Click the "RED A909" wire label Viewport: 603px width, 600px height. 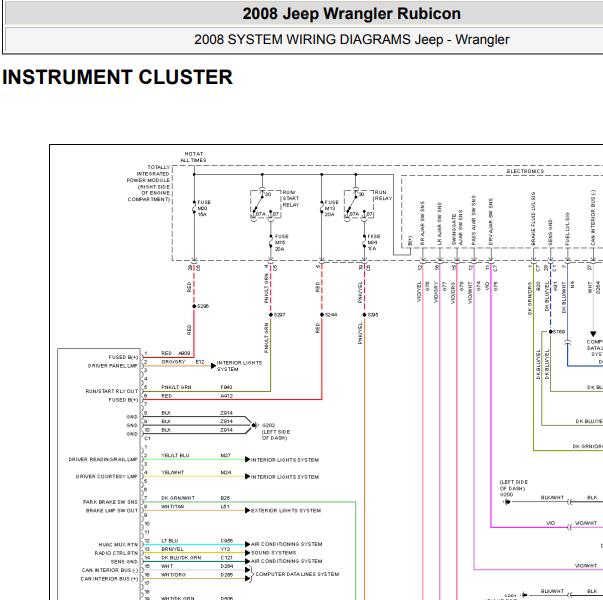(x=175, y=353)
